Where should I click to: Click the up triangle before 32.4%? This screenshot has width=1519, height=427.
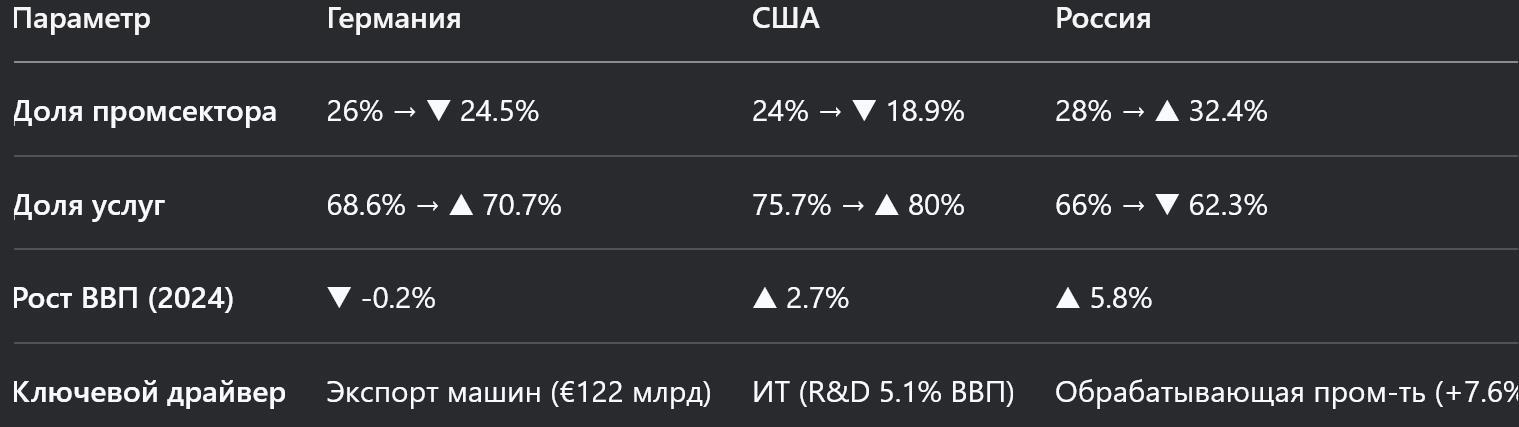[1167, 111]
